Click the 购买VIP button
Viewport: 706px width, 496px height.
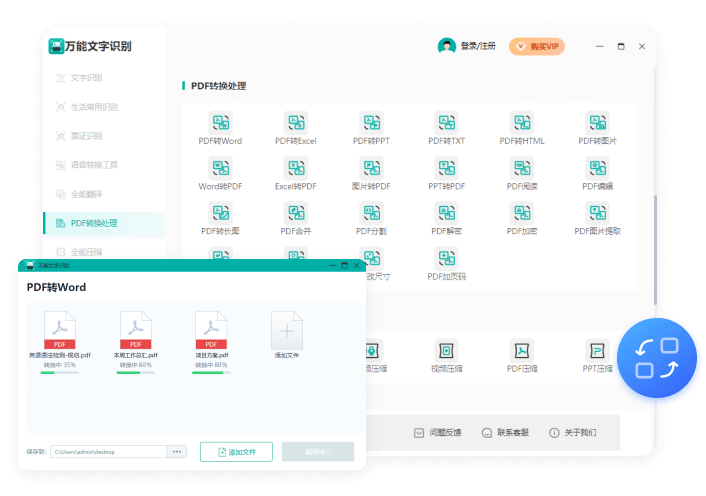[x=537, y=46]
